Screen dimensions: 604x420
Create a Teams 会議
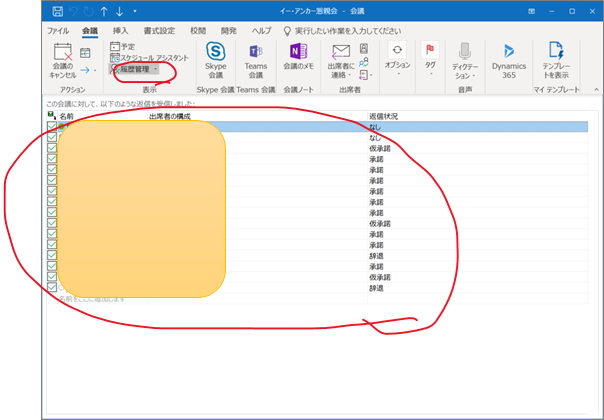(256, 60)
